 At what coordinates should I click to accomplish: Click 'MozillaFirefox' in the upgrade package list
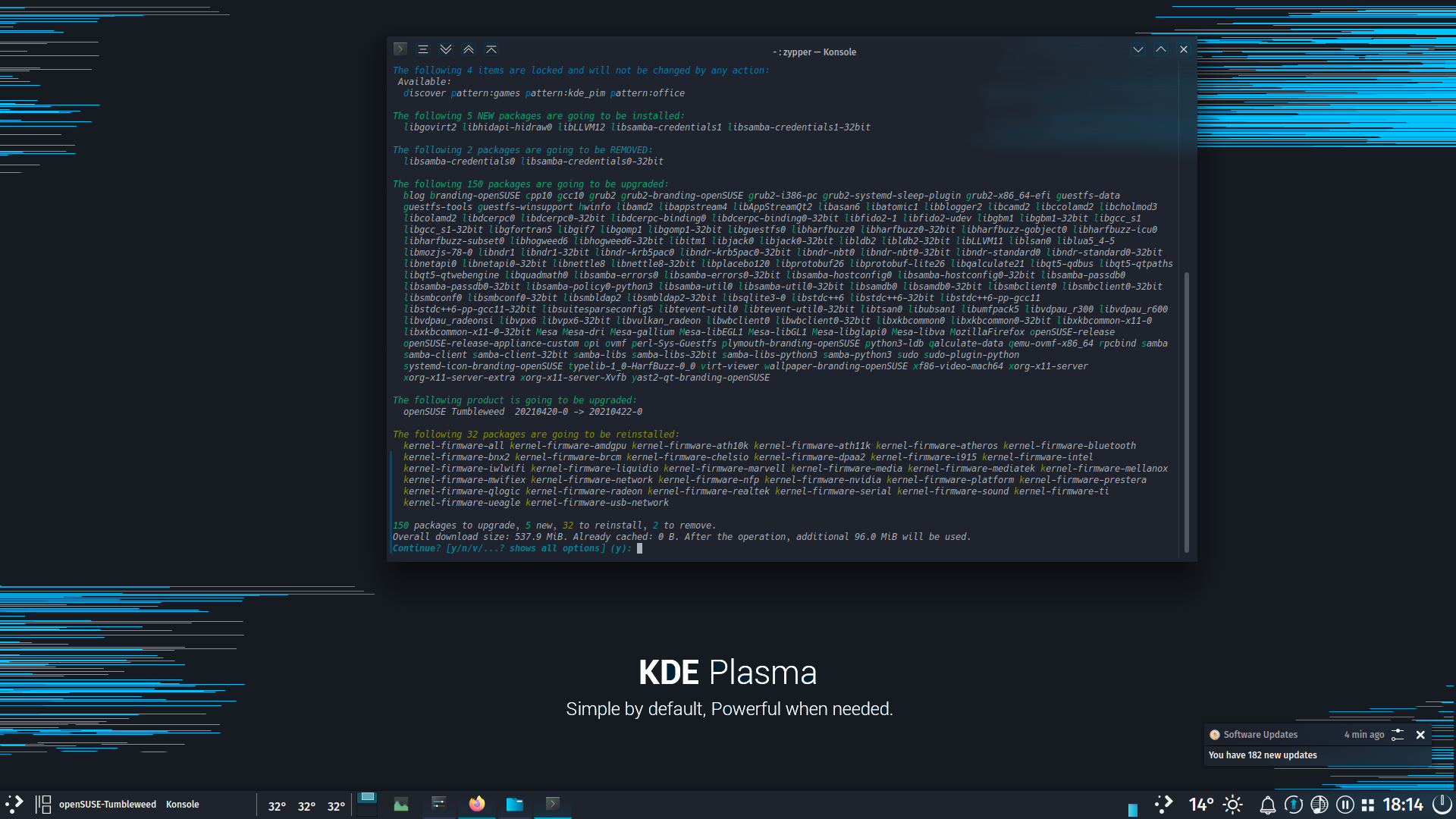click(987, 332)
